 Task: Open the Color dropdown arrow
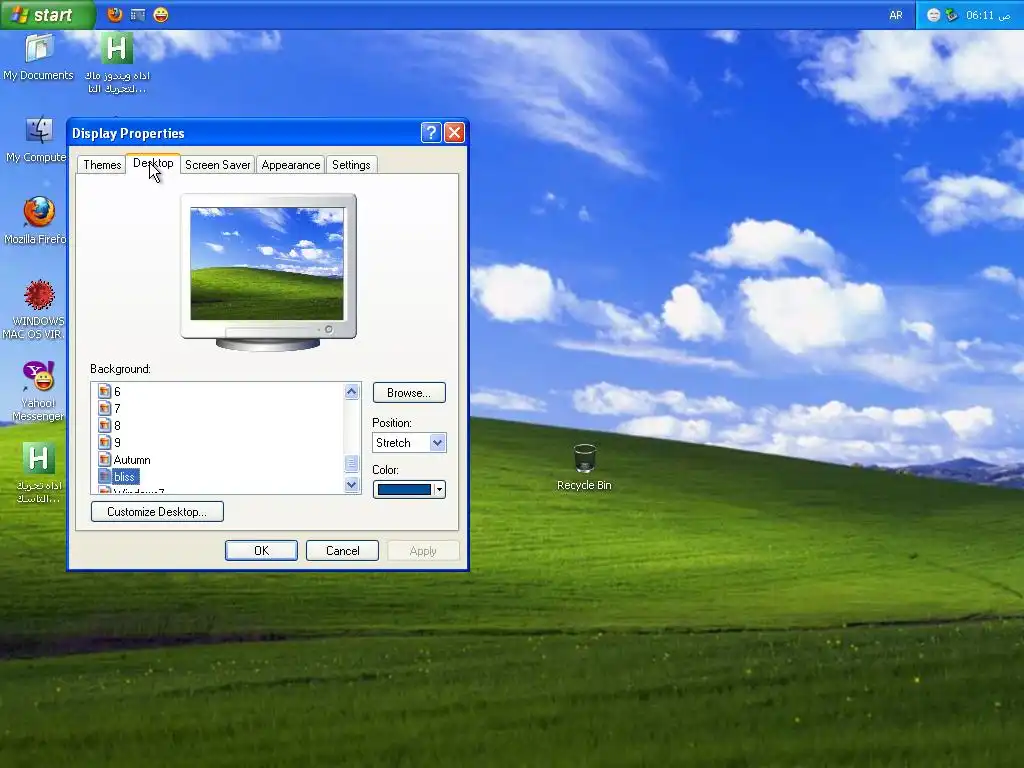pos(440,489)
